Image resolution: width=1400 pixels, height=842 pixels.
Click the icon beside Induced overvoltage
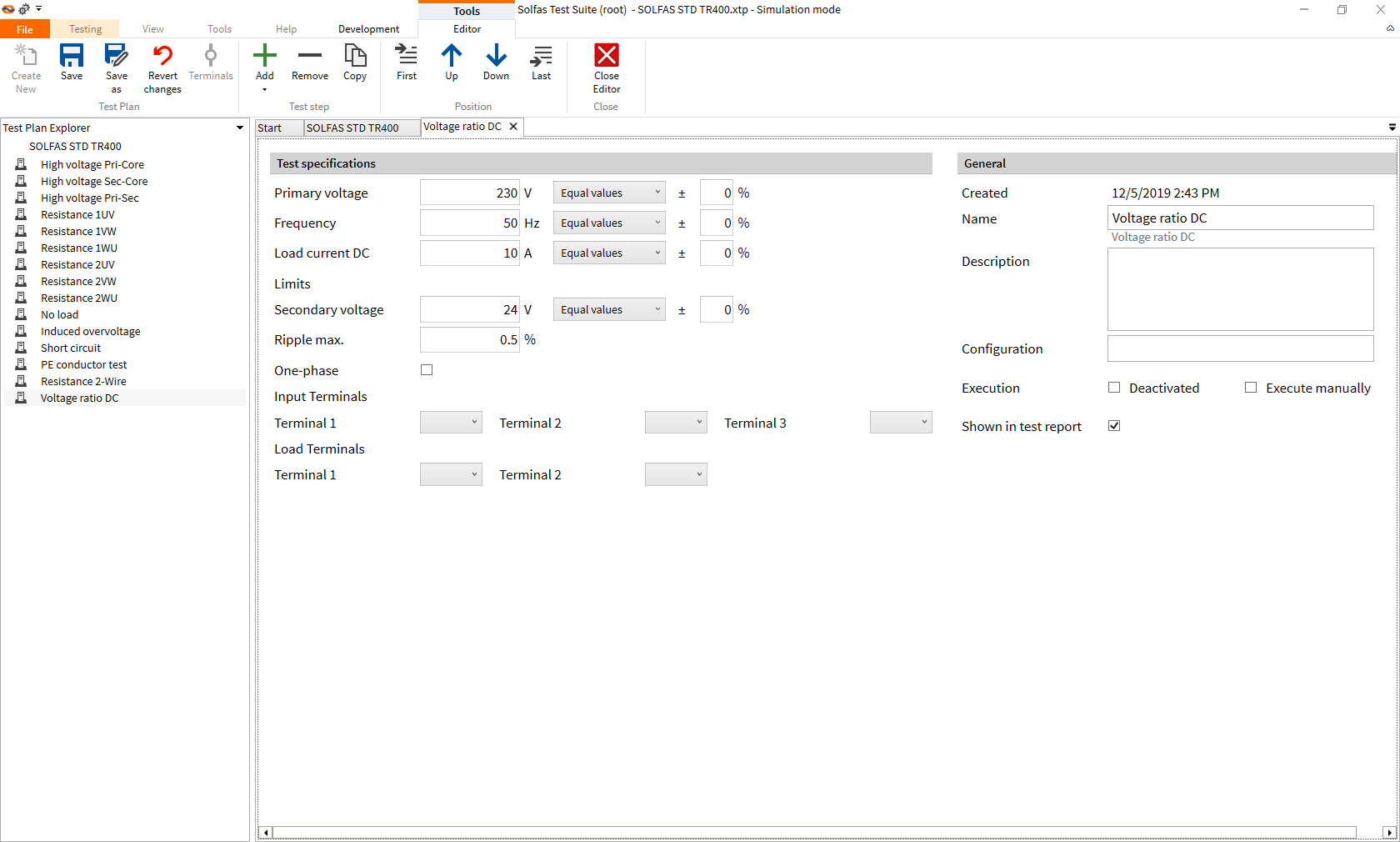pyautogui.click(x=21, y=331)
